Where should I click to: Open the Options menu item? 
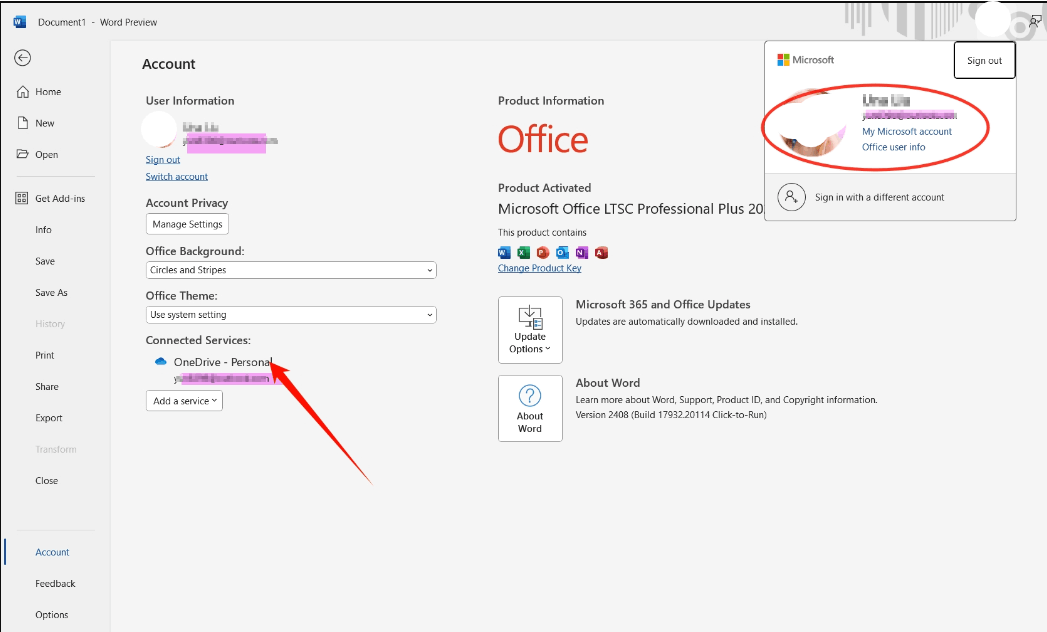pos(51,614)
